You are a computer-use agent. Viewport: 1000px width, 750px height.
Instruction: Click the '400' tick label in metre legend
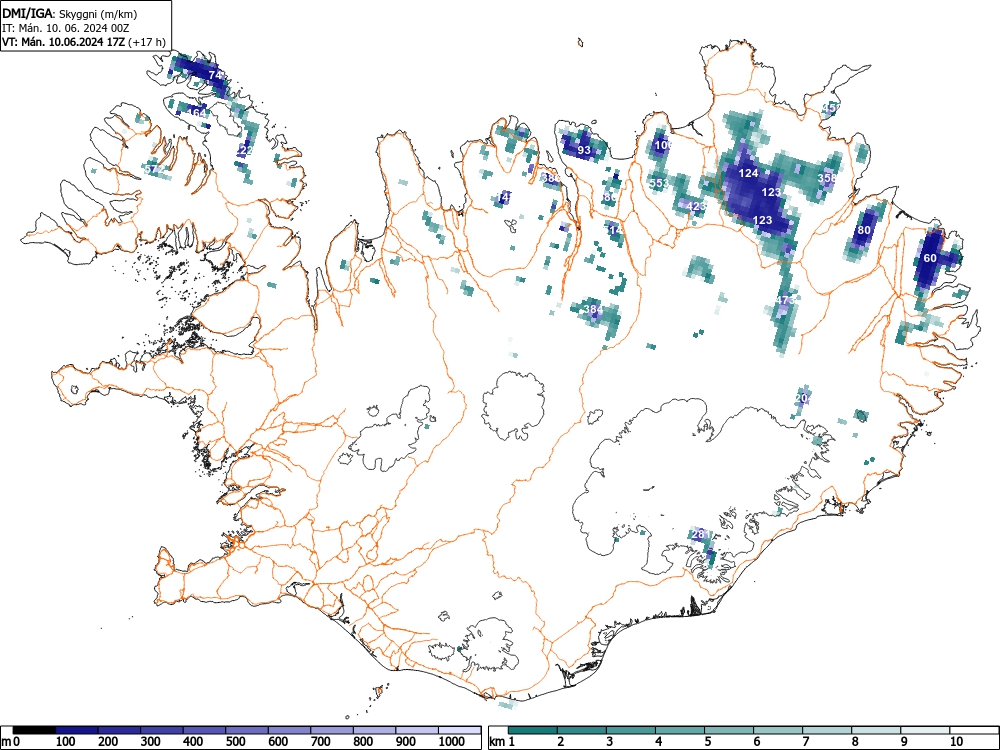pos(193,741)
